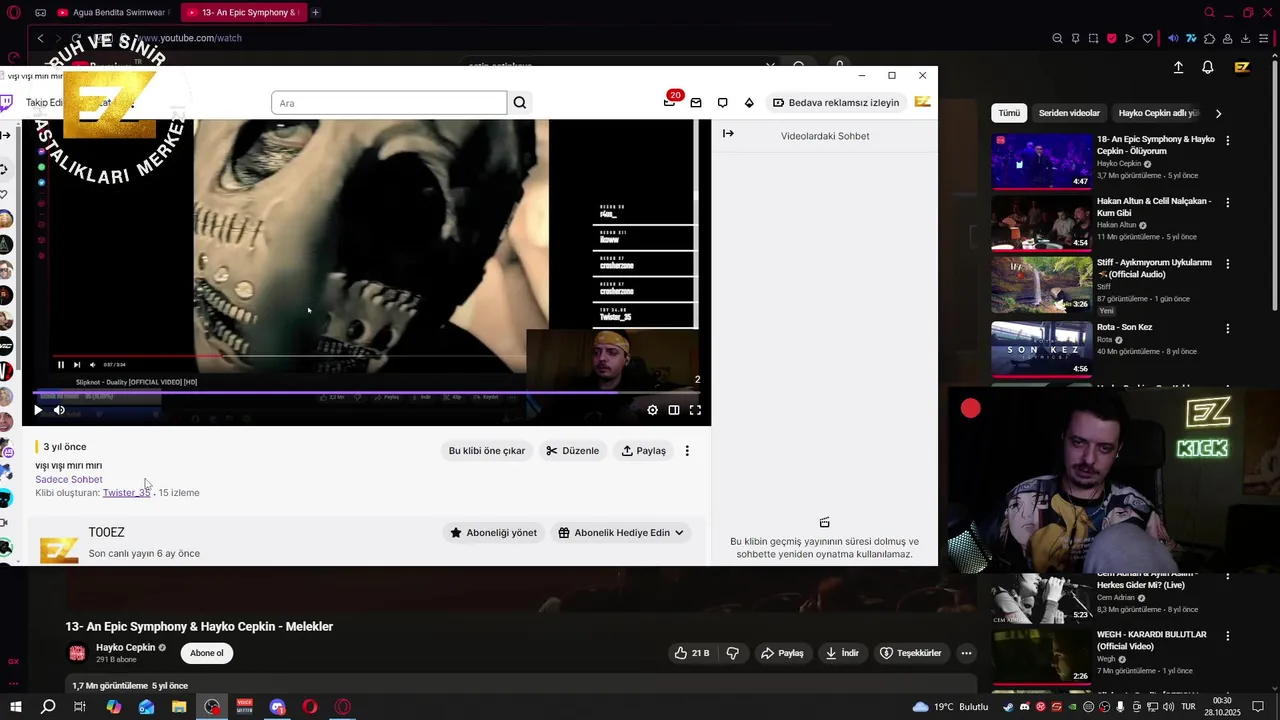The image size is (1280, 720).
Task: Click 'Bu klibi öne çıkar' button
Action: [486, 451]
